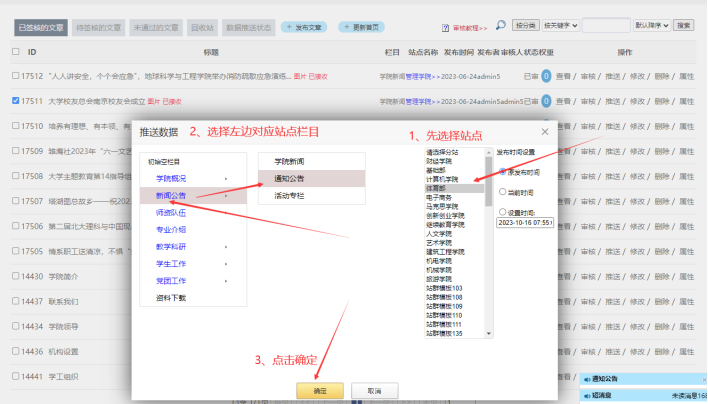Close the 推送数据 dialog with the X

(543, 131)
